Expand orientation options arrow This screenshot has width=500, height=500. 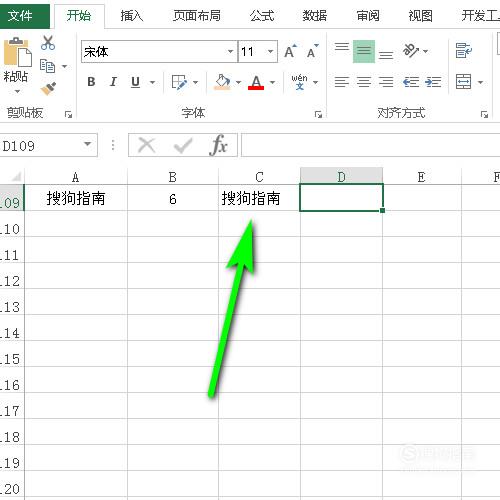426,51
